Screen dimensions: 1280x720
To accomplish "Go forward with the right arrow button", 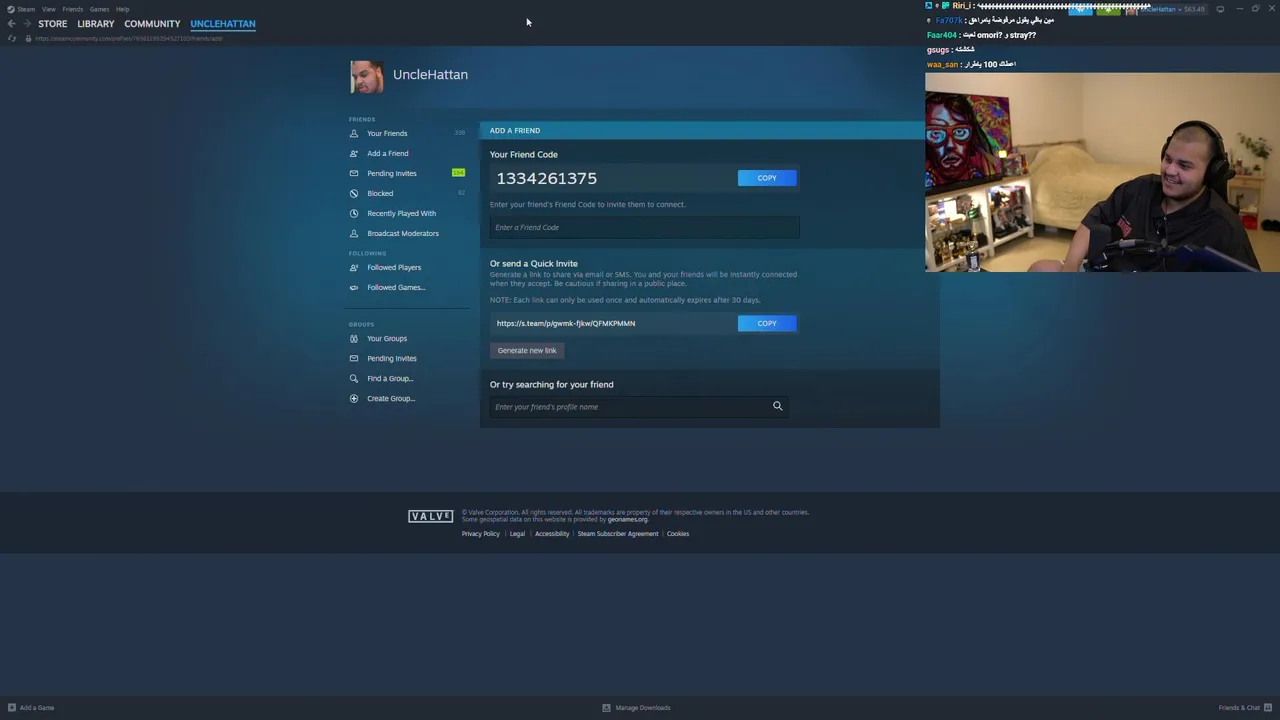I will tap(26, 23).
